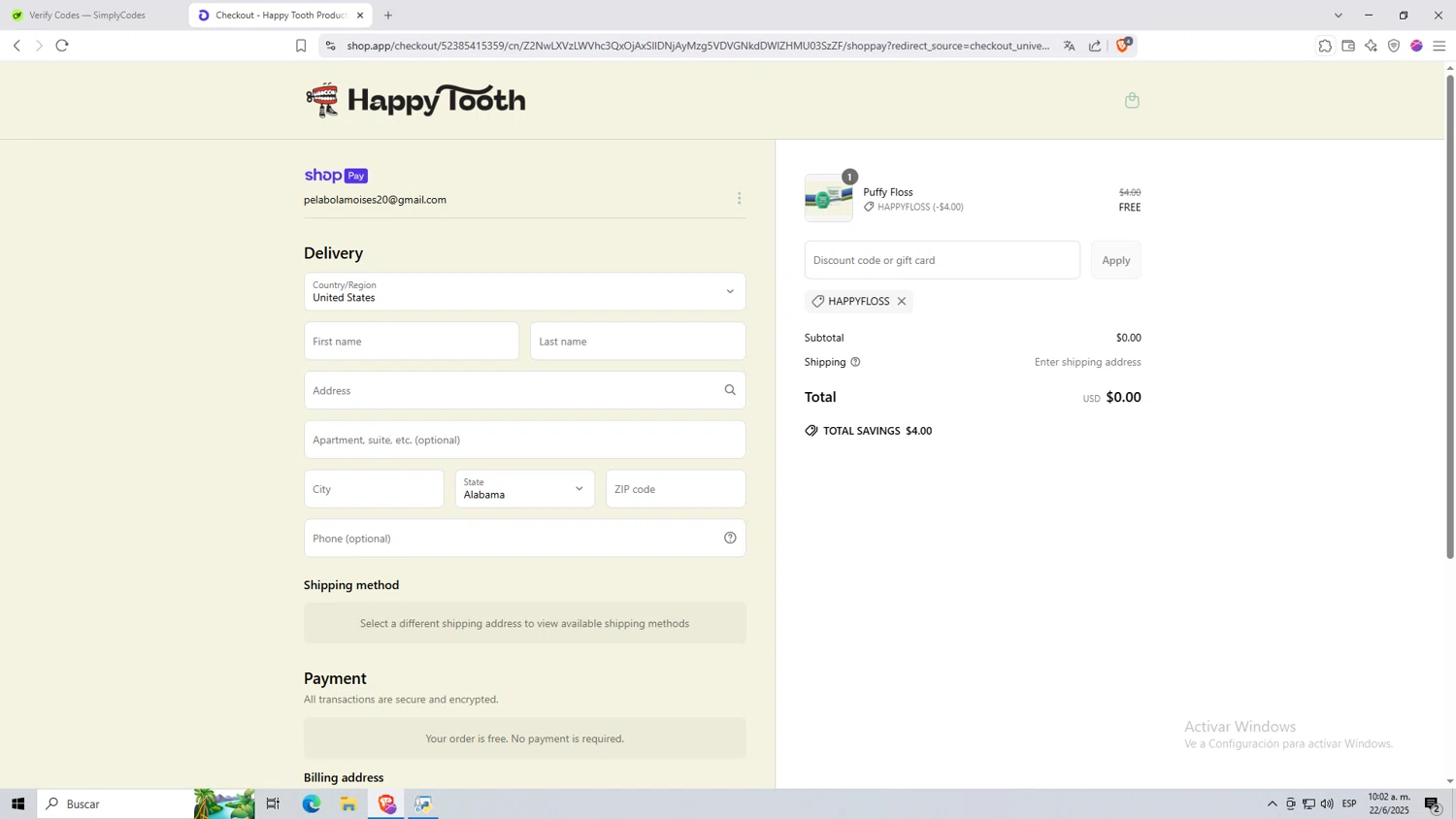Show hidden system tray icons
Screen dimensions: 1456x819
point(1272,803)
